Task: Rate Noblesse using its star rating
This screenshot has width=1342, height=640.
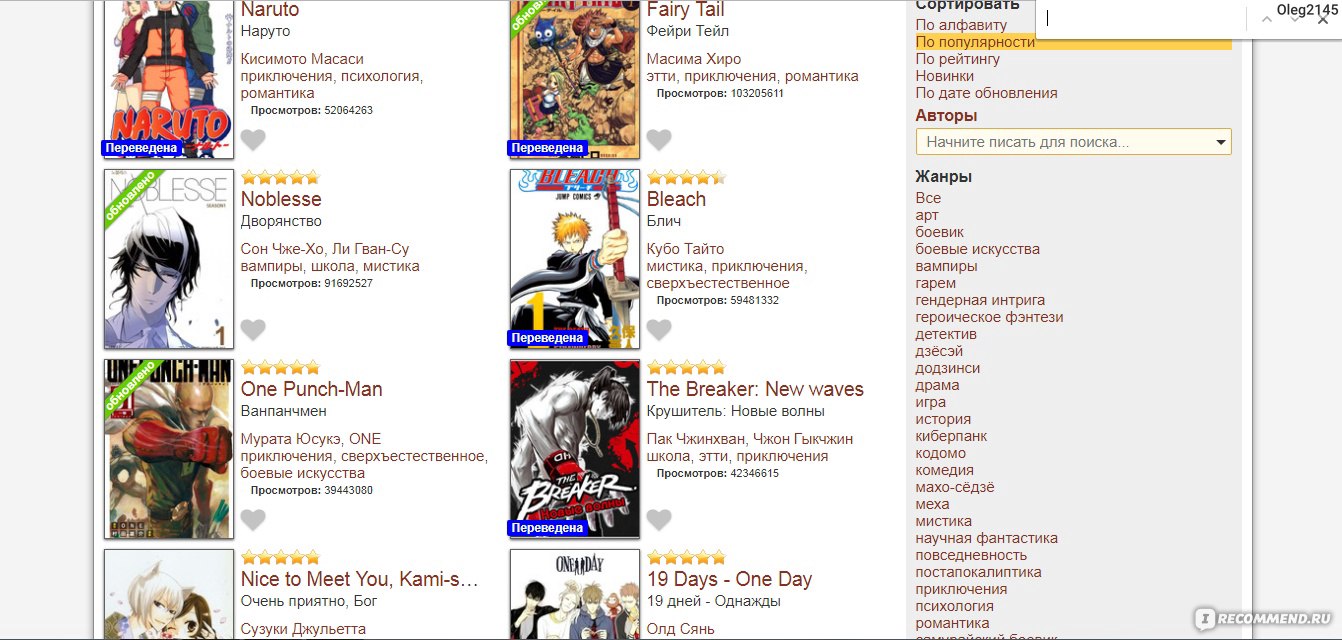Action: [280, 177]
